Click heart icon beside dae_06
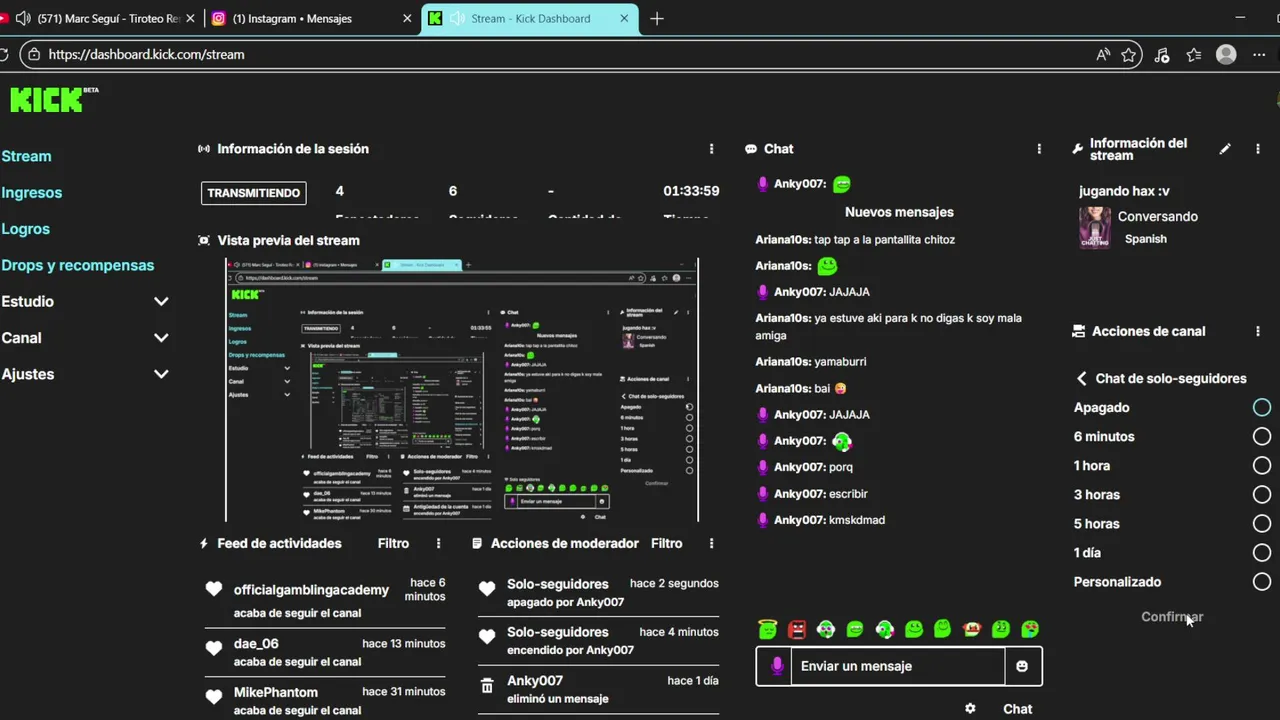Screen dimensions: 1280x720 [213, 648]
